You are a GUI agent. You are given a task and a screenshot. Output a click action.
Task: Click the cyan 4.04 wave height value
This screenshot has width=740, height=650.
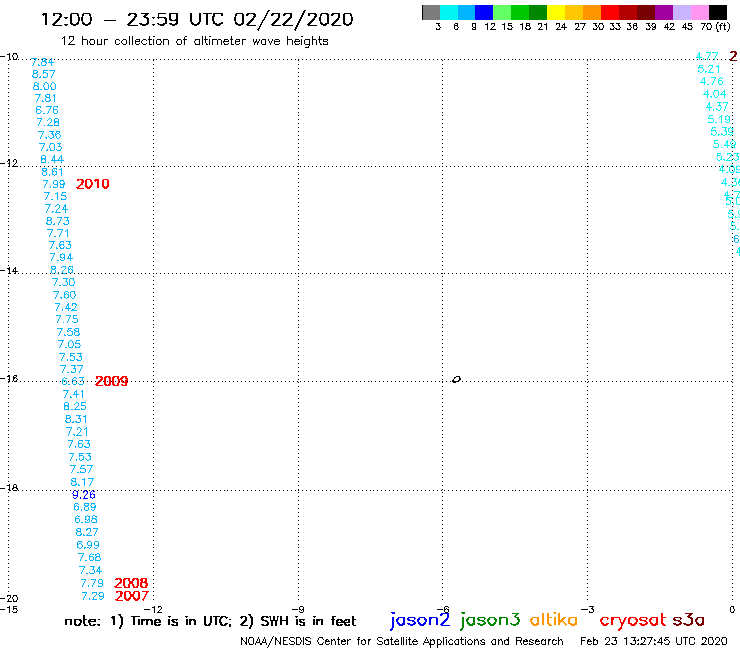715,94
